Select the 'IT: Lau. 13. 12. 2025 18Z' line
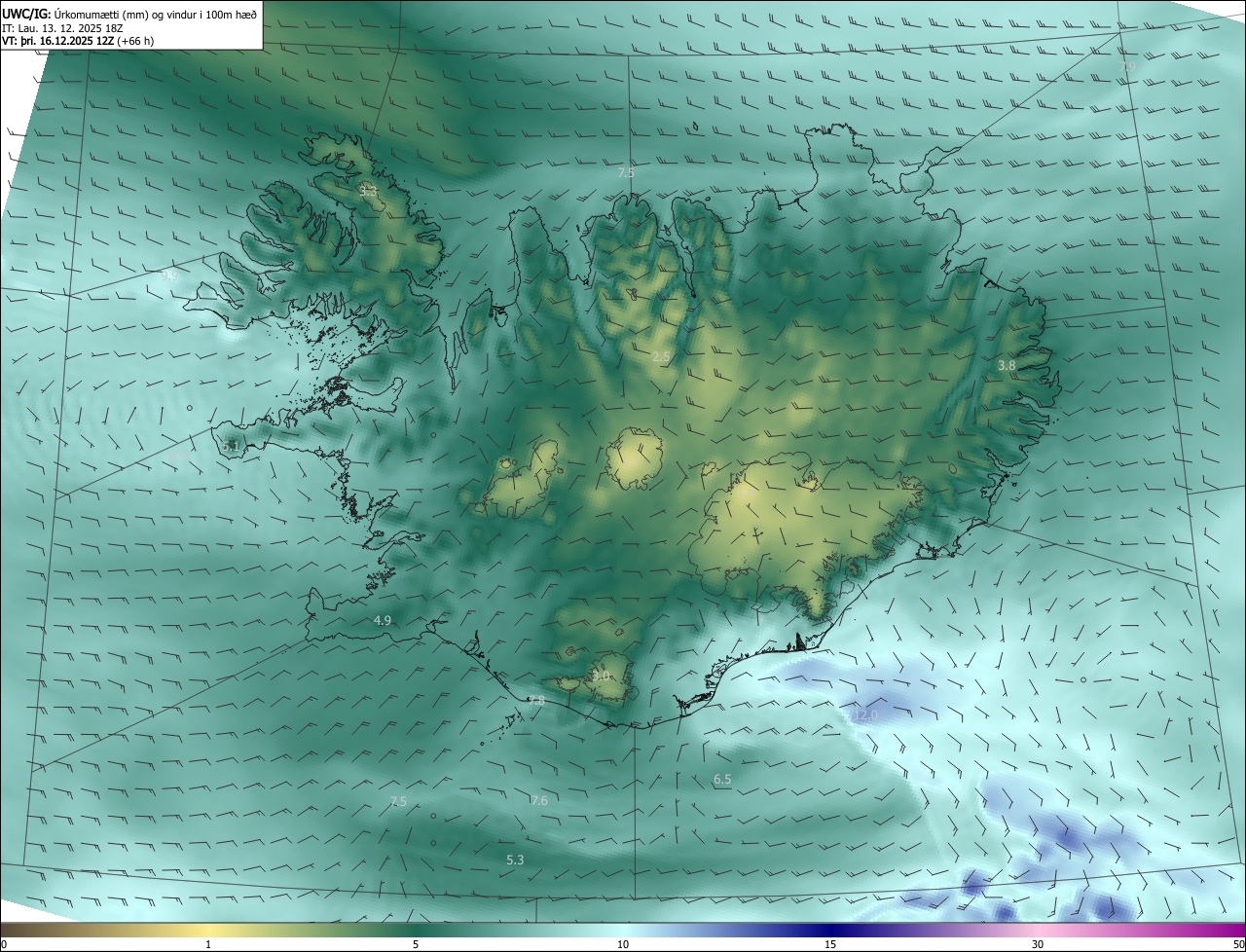Viewport: 1246px width, 952px height. click(62, 28)
